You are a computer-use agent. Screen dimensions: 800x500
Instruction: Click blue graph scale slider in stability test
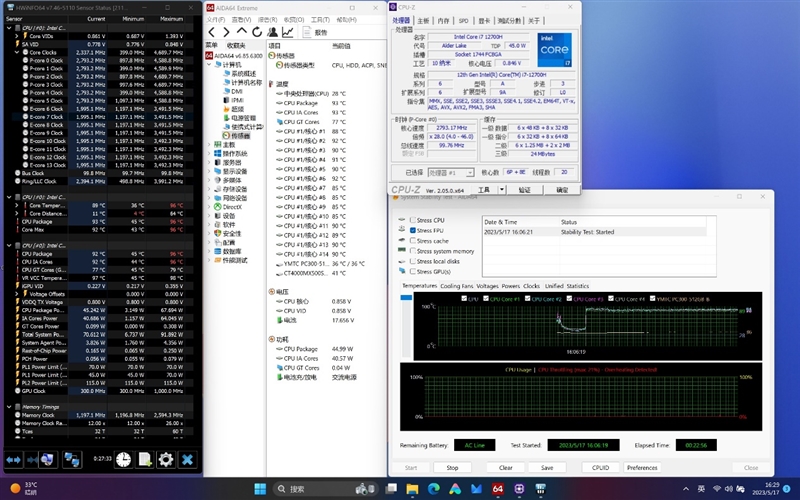(x=406, y=297)
